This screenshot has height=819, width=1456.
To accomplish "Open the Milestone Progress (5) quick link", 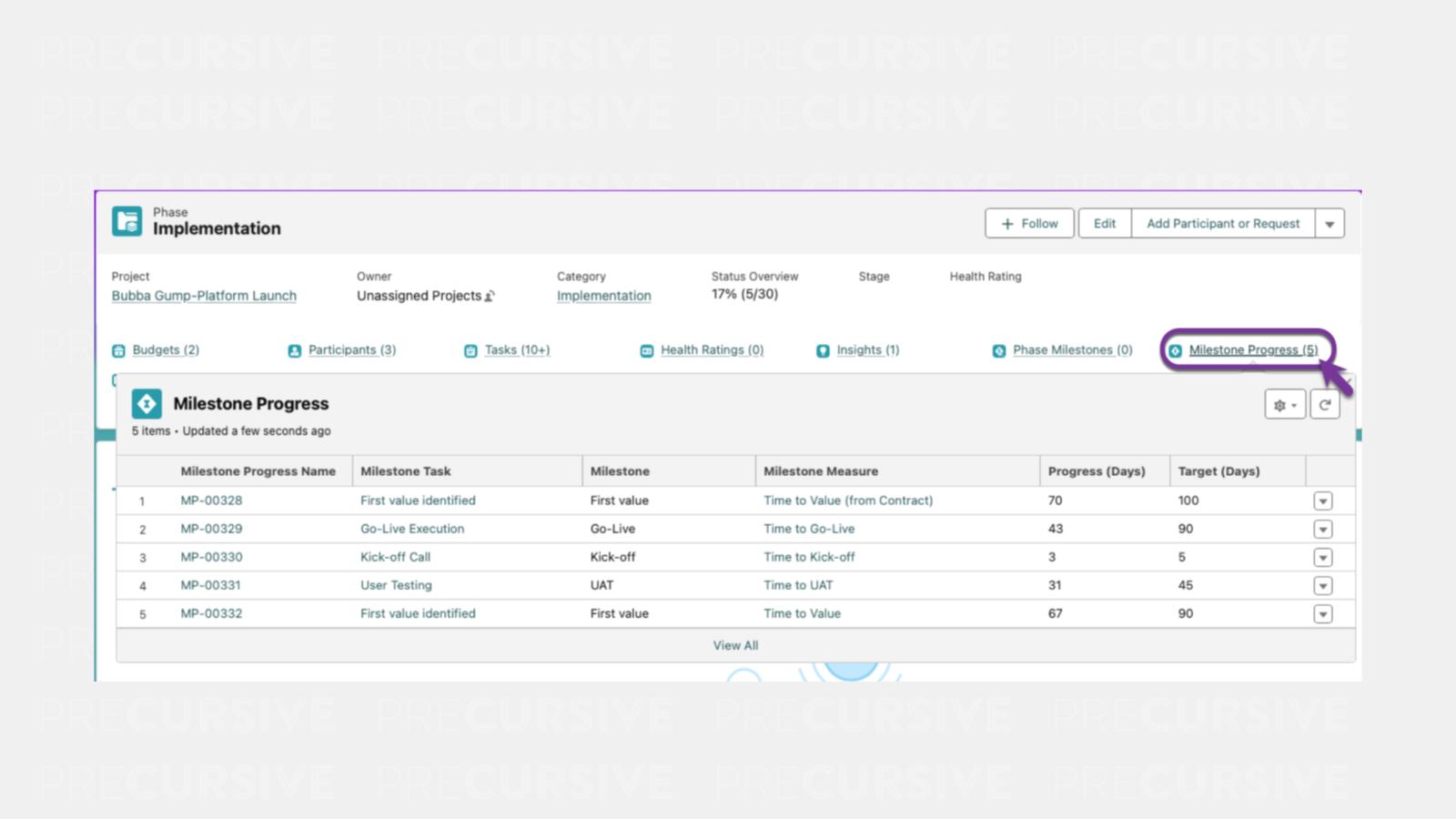I will 1252,350.
